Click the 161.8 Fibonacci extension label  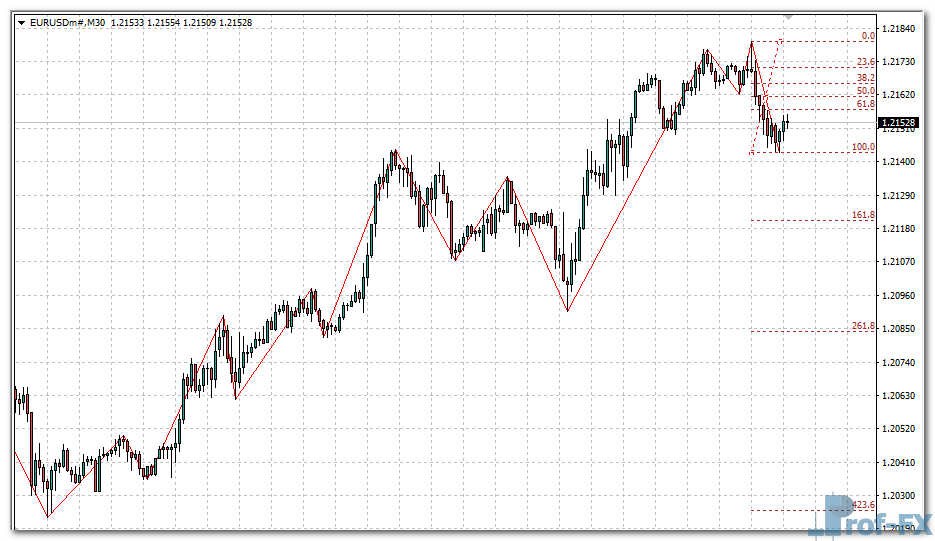point(863,215)
